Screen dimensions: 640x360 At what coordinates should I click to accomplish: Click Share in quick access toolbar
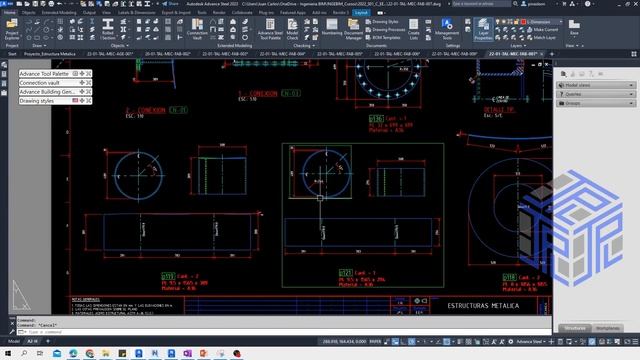(170, 4)
